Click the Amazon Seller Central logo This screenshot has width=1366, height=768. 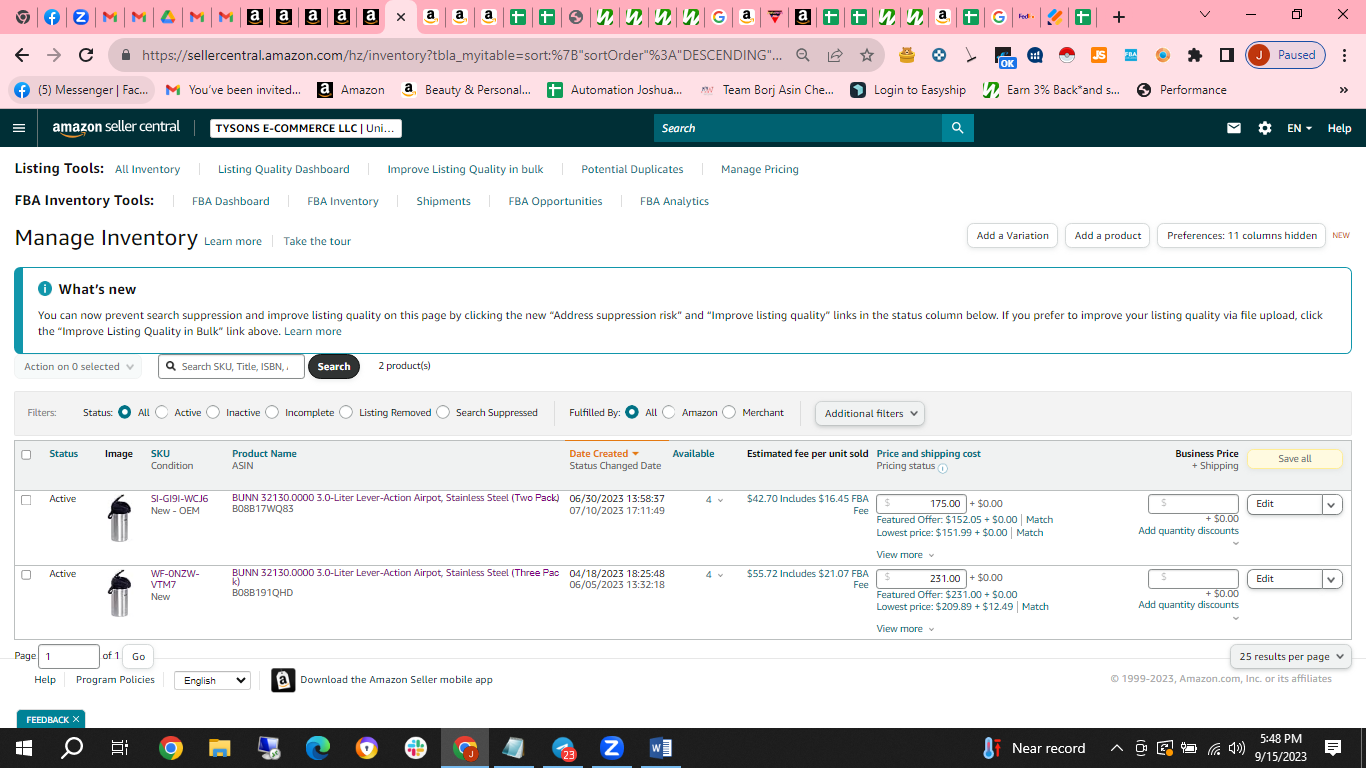pyautogui.click(x=116, y=128)
